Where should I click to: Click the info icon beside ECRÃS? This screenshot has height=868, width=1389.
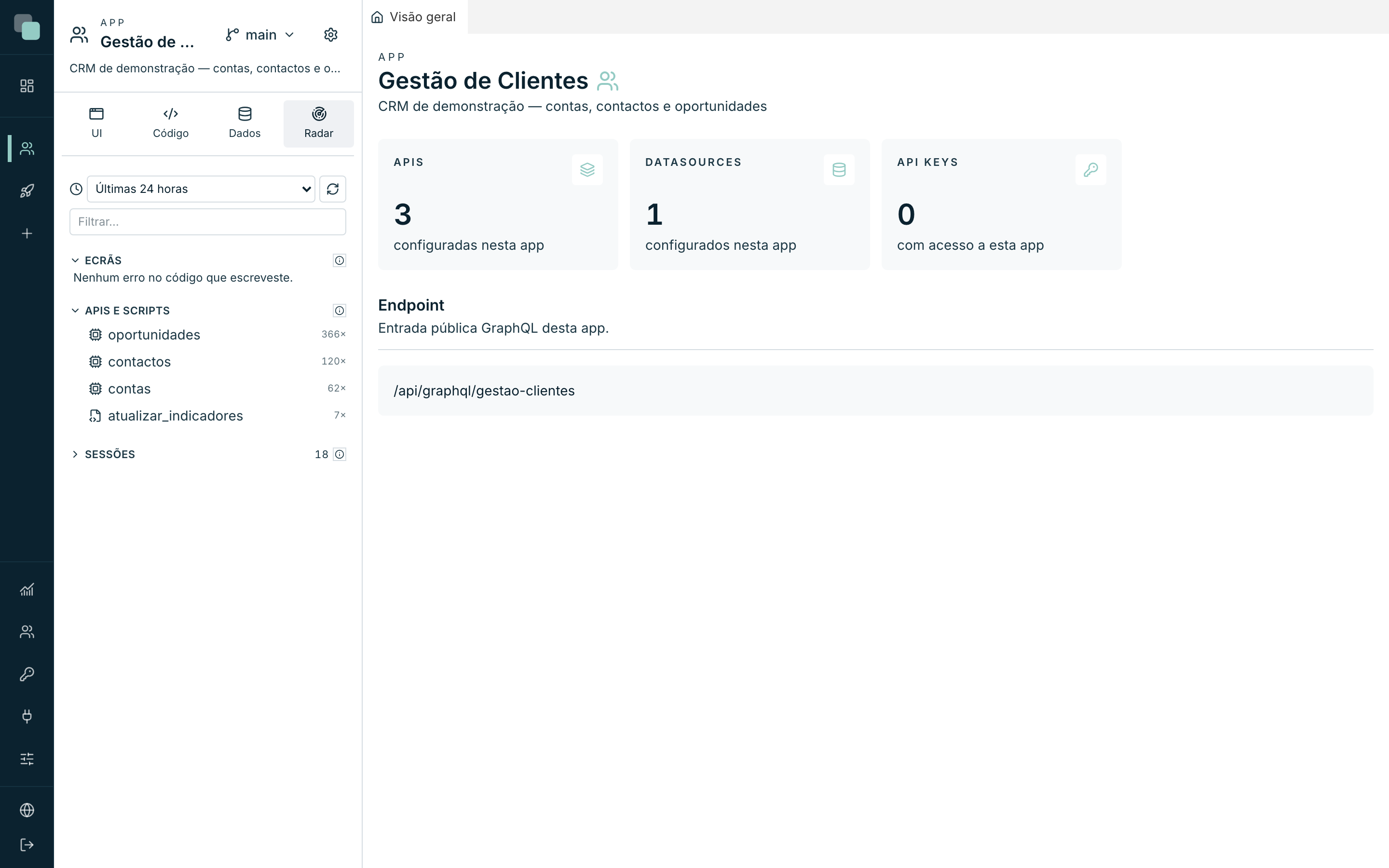point(340,260)
